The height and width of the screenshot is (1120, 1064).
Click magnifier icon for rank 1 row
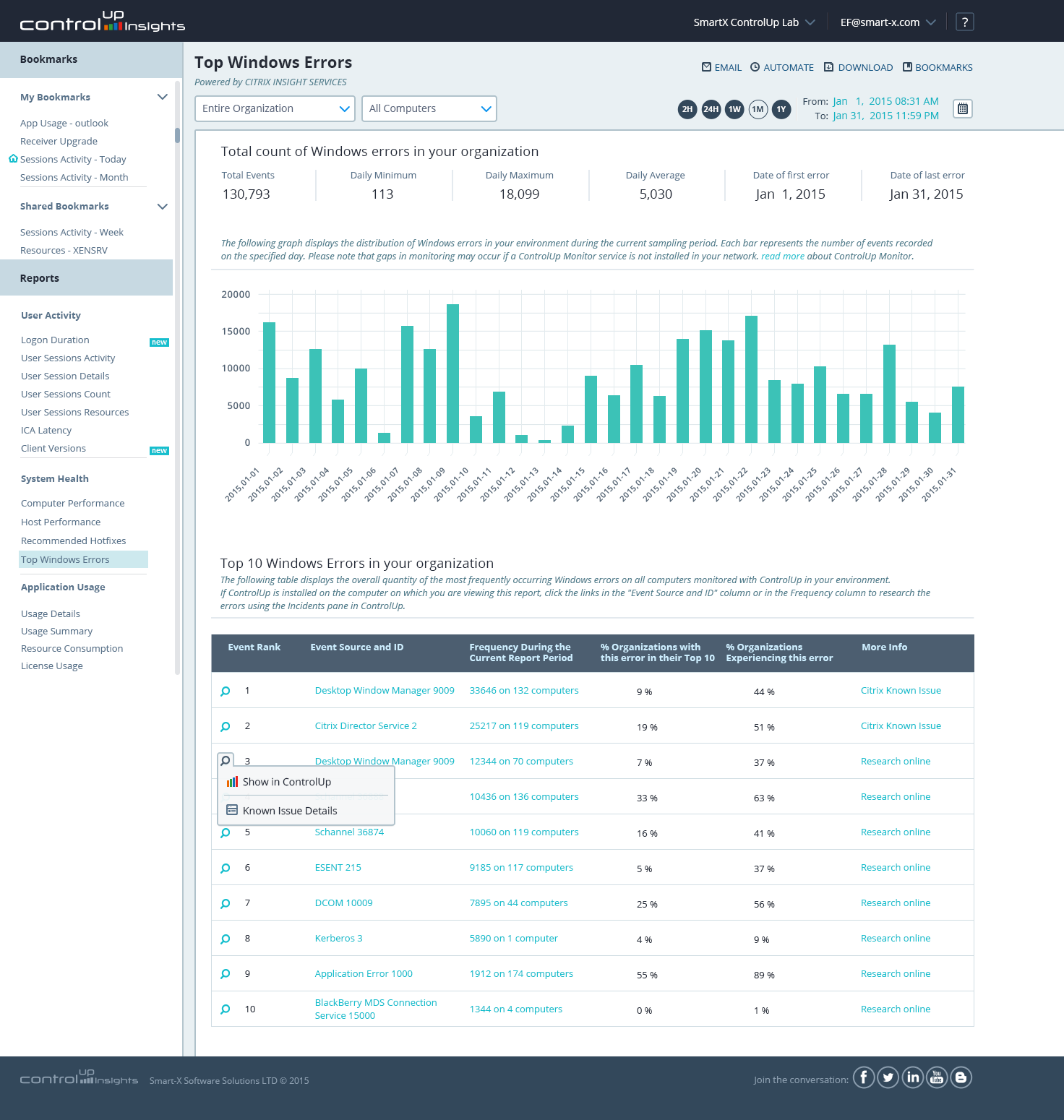pos(226,692)
